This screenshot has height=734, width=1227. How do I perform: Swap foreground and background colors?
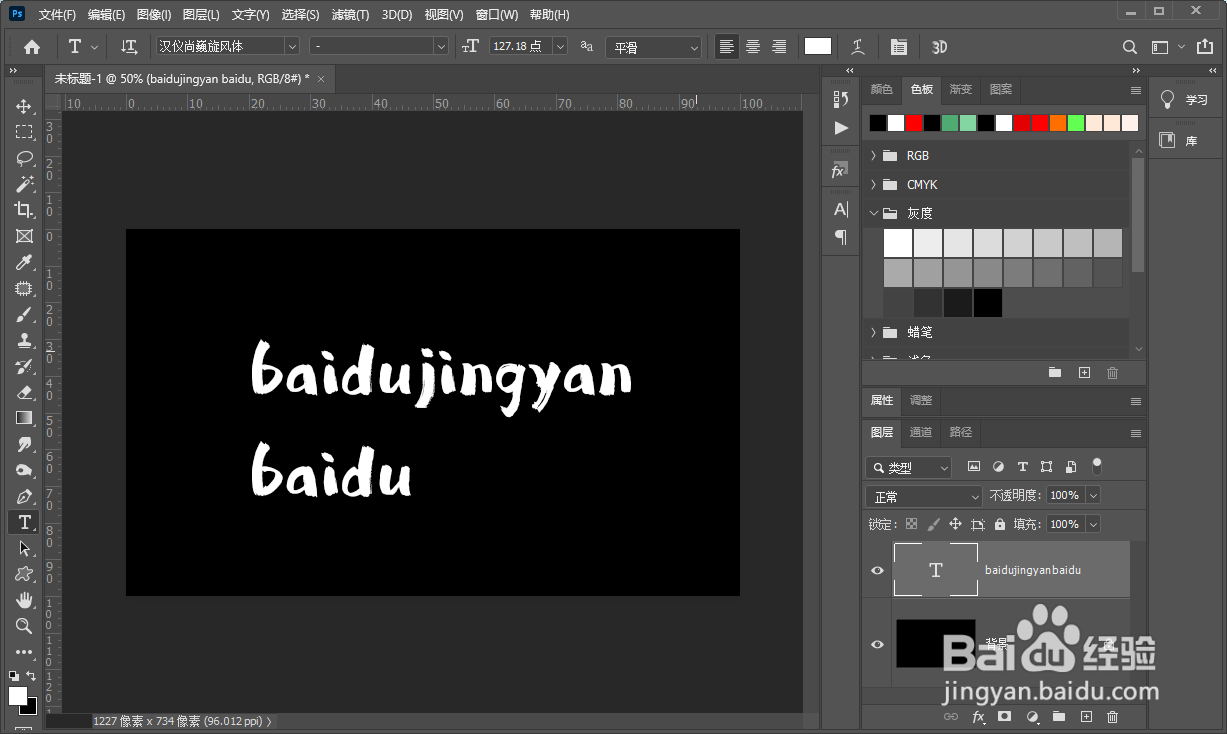[31, 677]
